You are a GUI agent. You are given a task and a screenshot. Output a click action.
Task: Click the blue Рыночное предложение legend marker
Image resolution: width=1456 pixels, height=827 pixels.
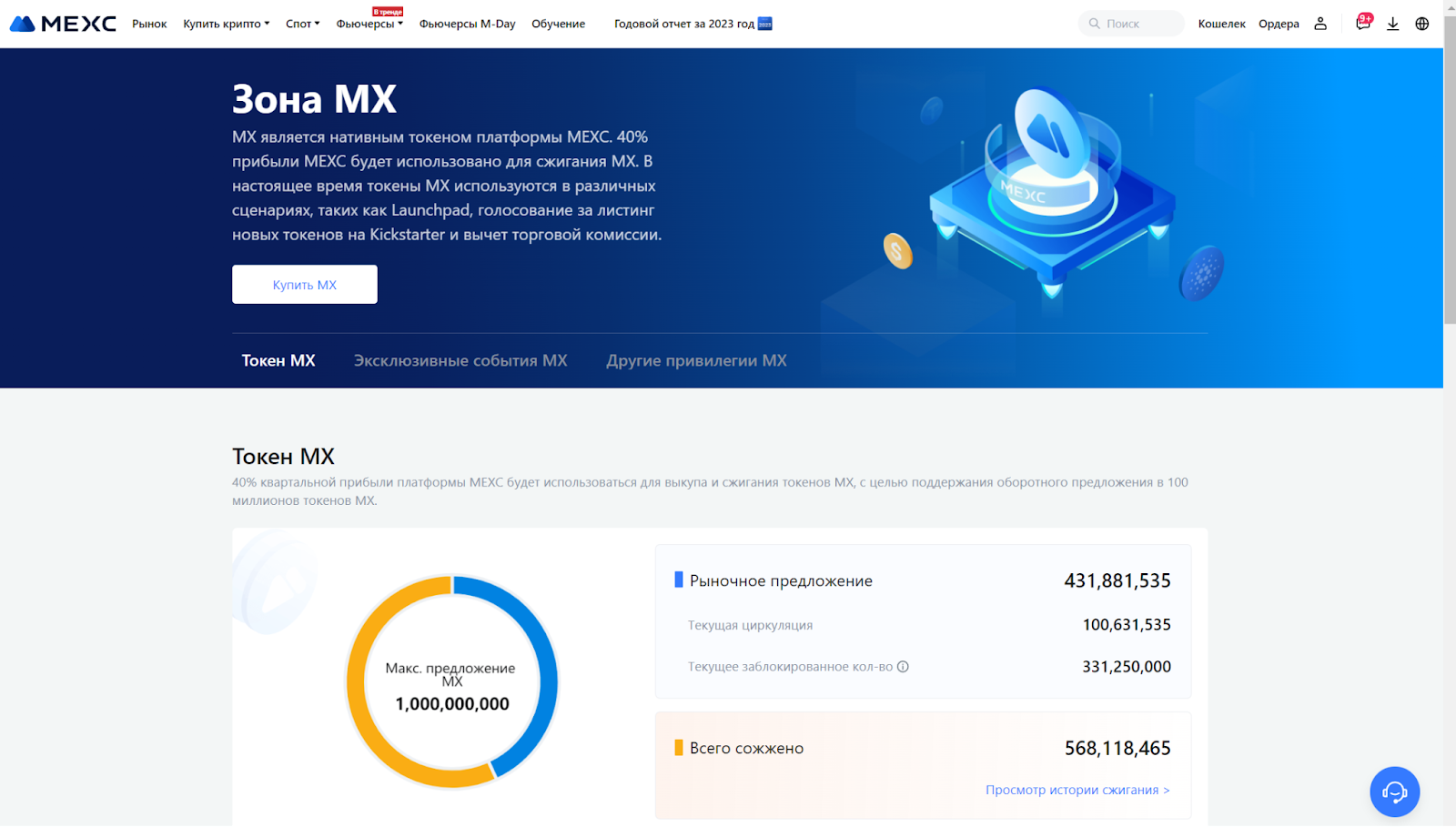coord(678,580)
